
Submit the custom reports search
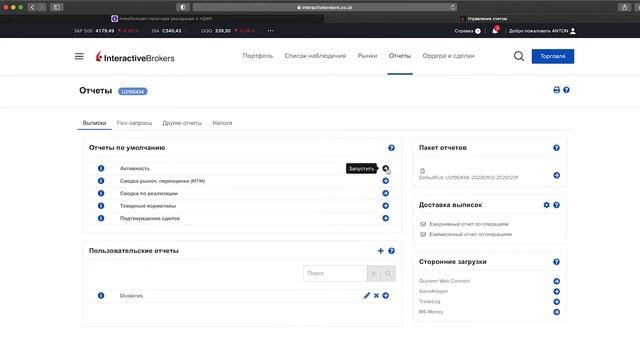pos(388,273)
